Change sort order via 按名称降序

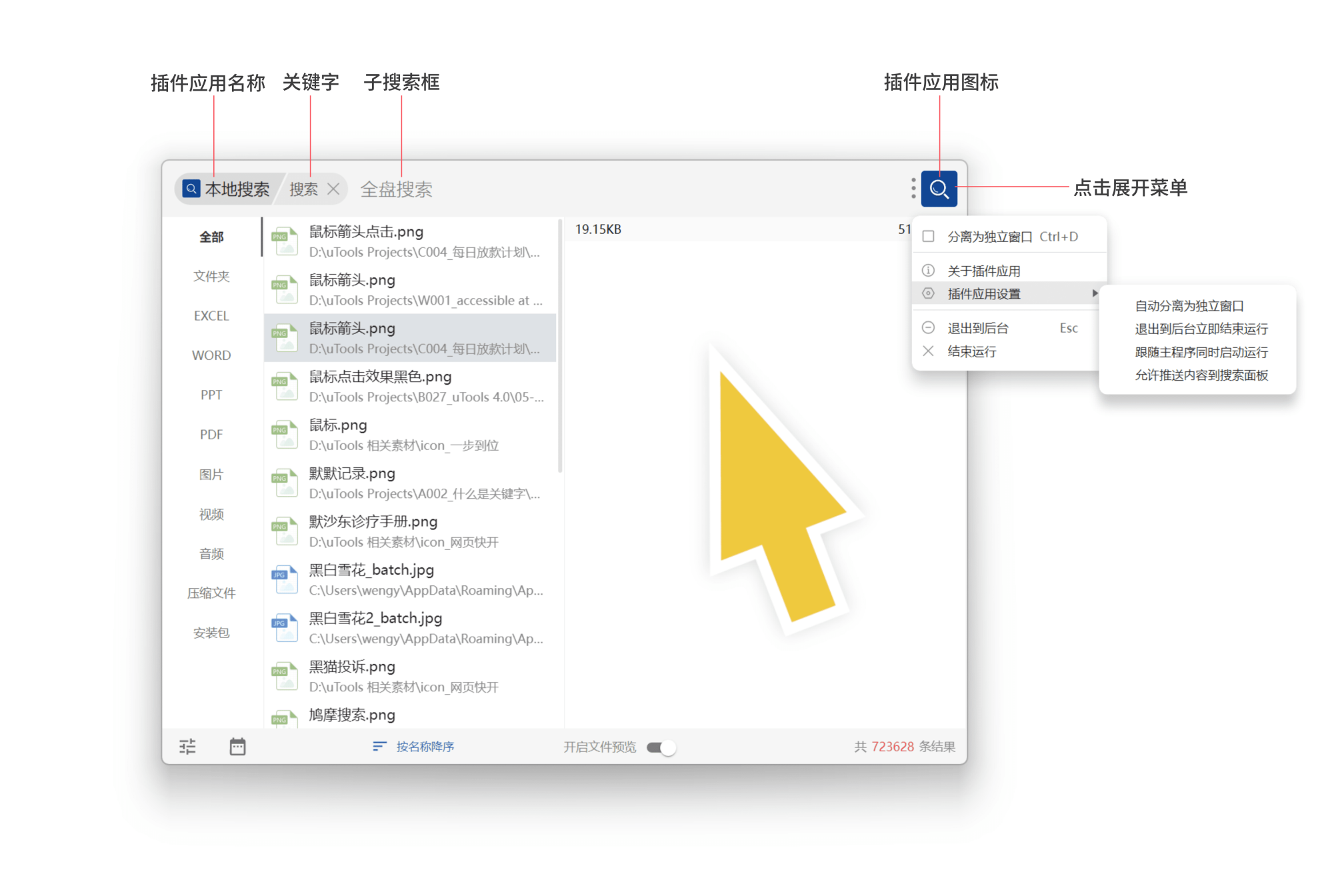click(425, 747)
